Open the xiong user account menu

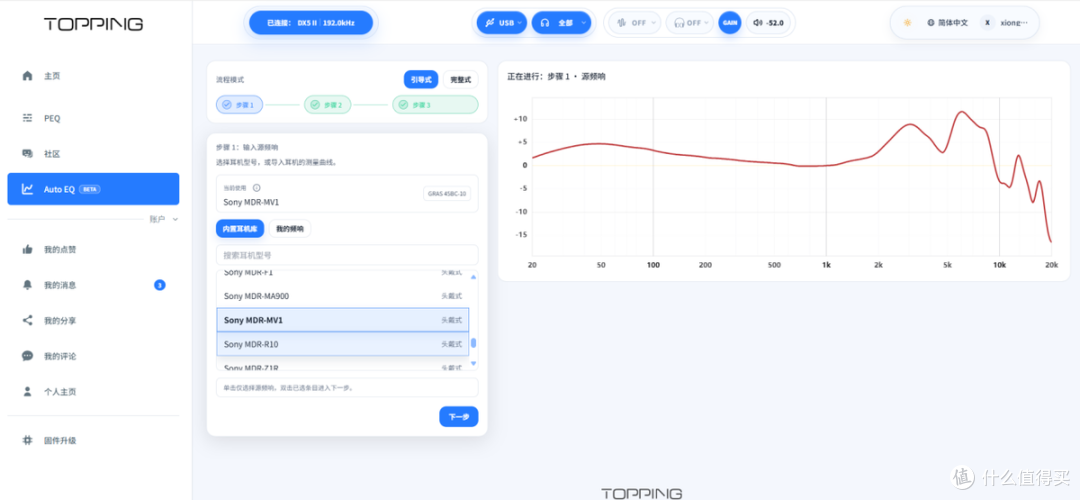point(1006,23)
